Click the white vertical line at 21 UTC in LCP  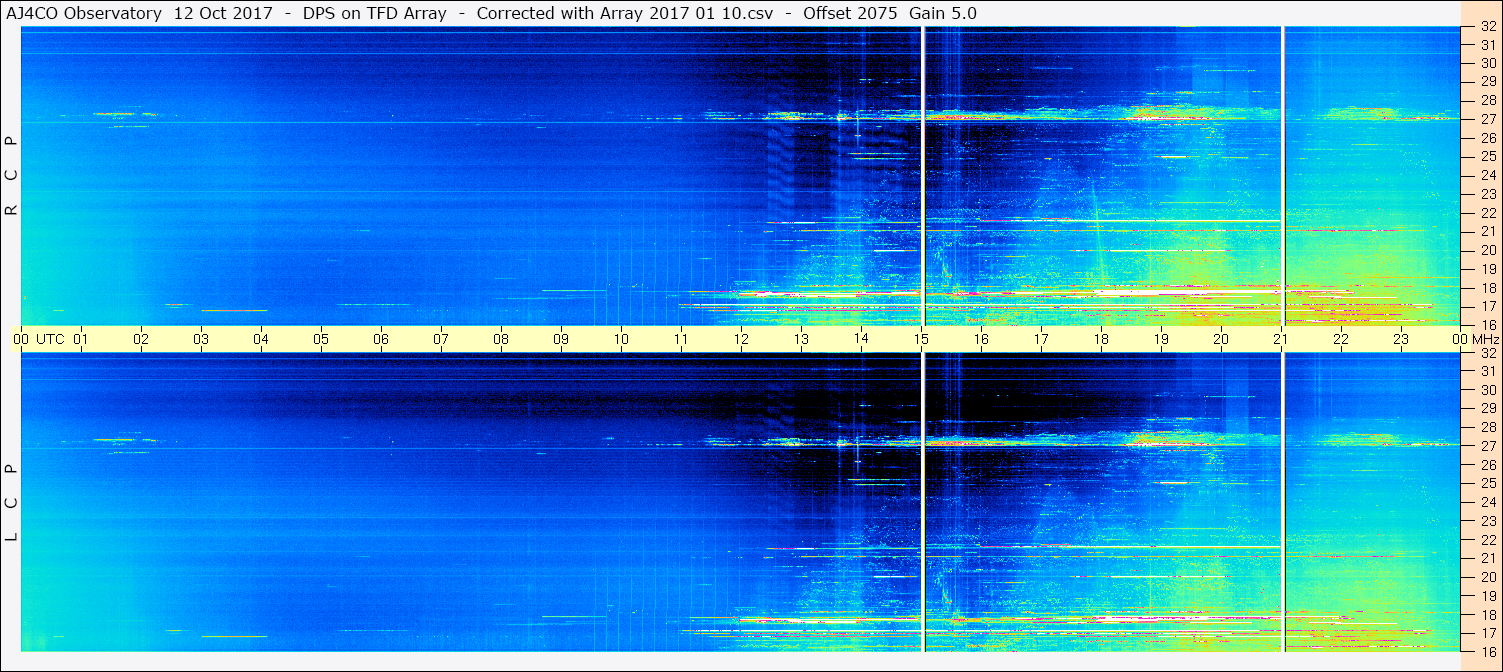point(1282,502)
